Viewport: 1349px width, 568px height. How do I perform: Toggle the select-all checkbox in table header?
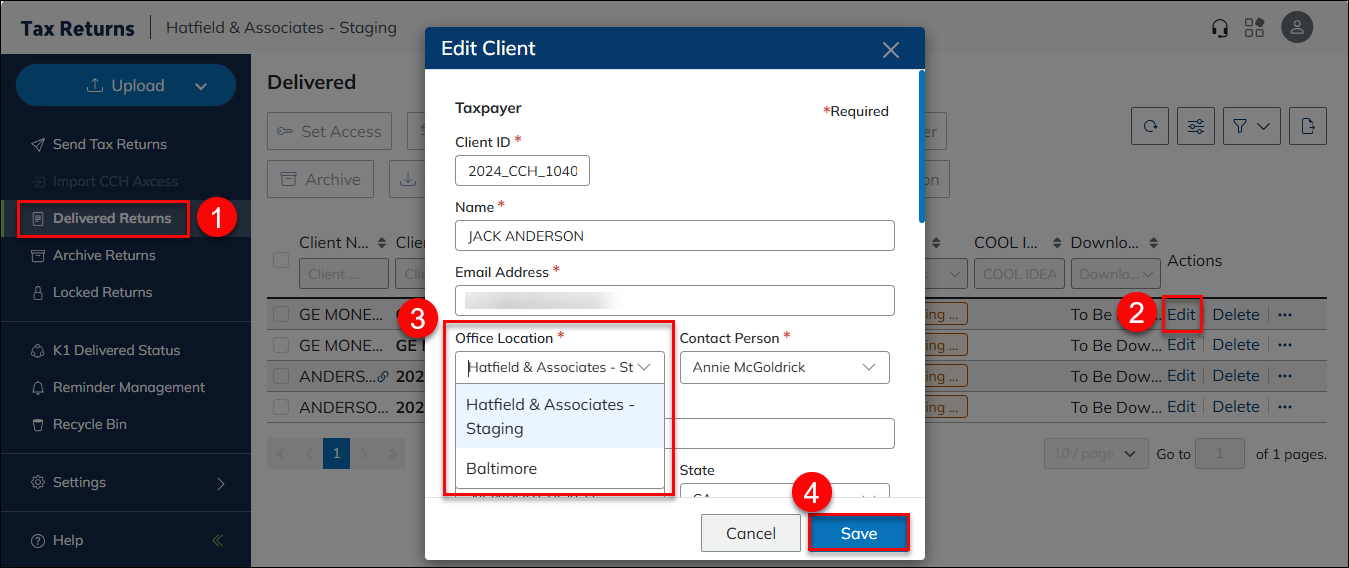pos(281,260)
